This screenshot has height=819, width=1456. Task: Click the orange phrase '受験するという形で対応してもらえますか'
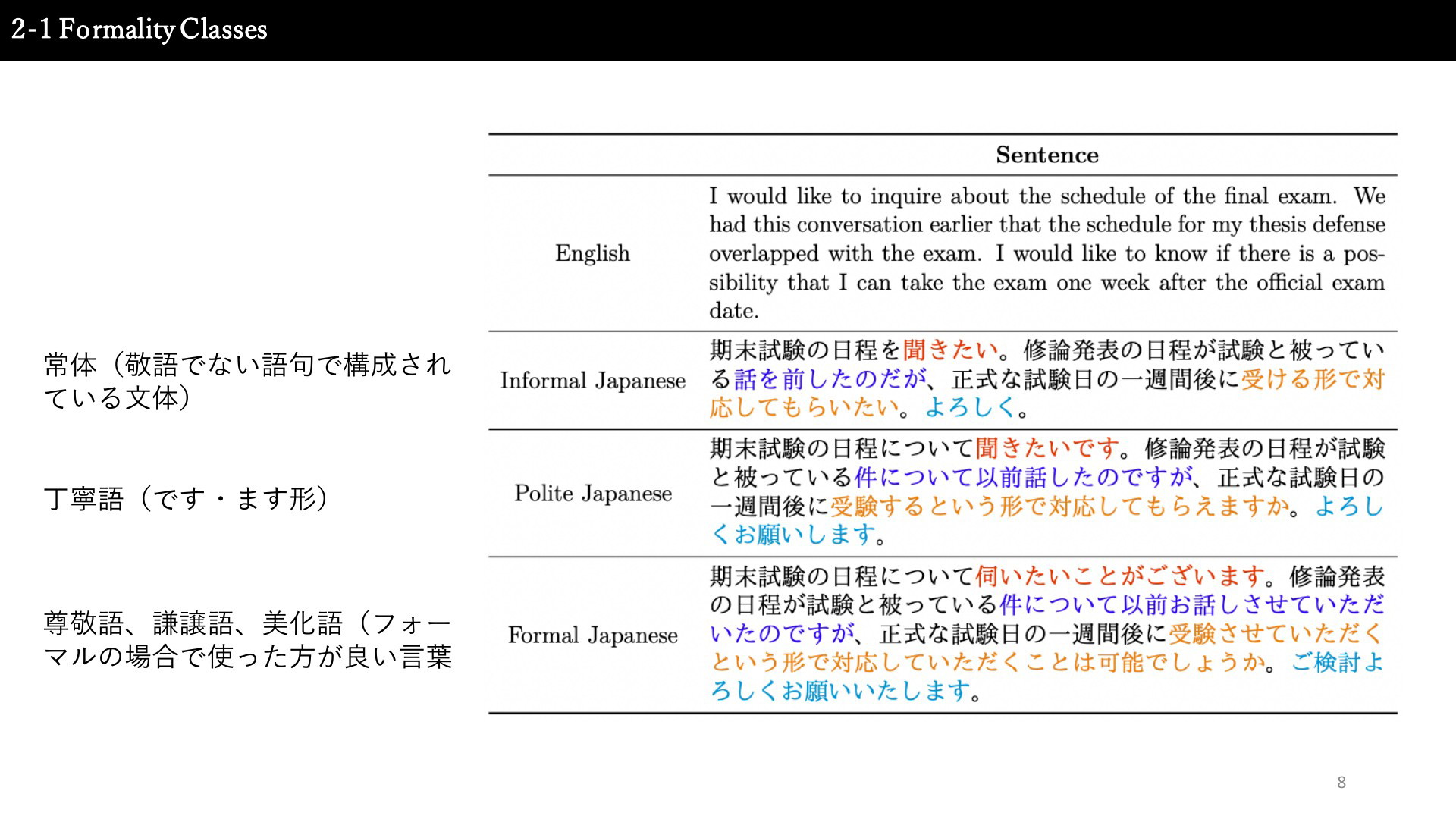coord(1059,506)
